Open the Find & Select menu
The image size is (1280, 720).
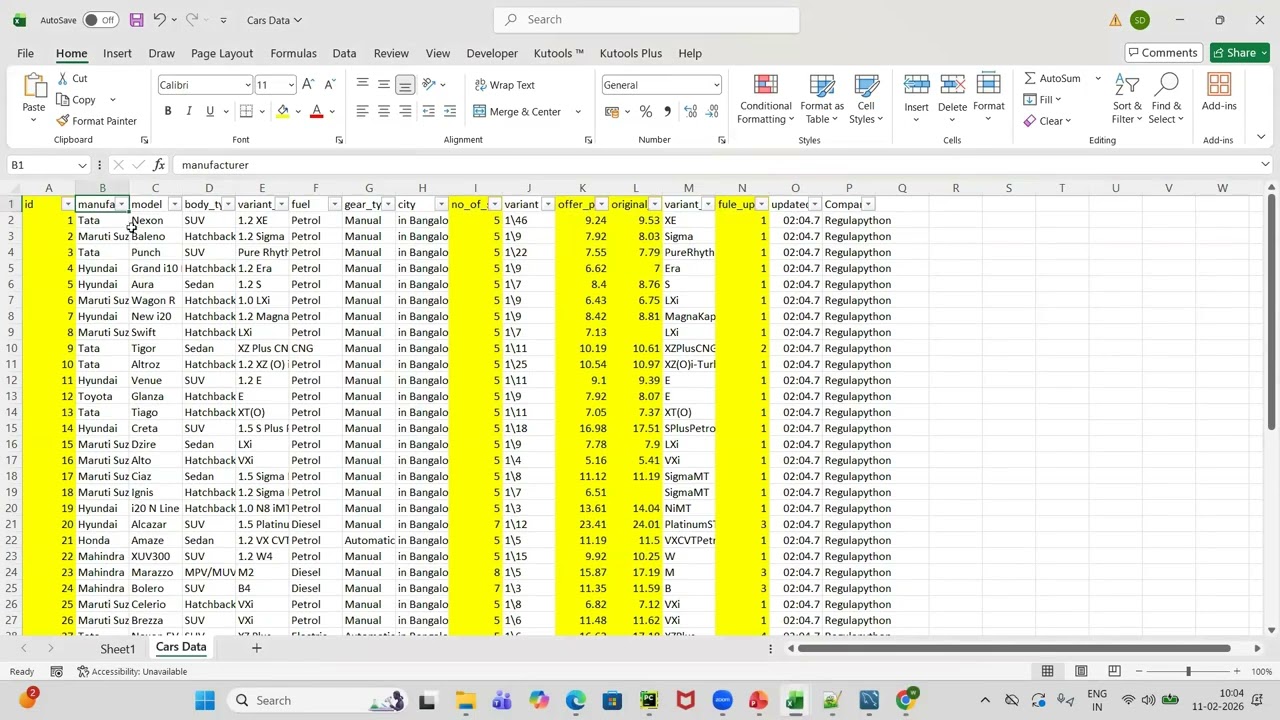[x=1166, y=99]
